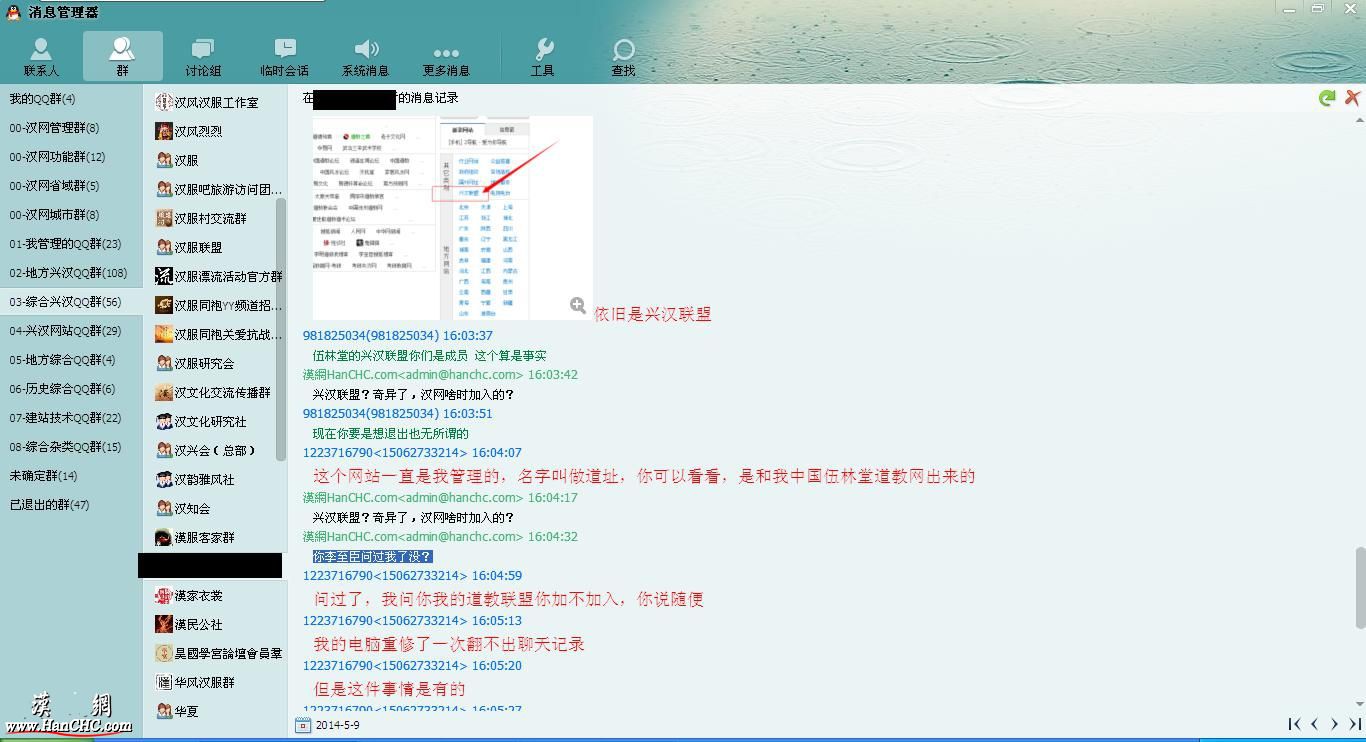
Task: Select the 群 groups tab
Action: (x=122, y=57)
